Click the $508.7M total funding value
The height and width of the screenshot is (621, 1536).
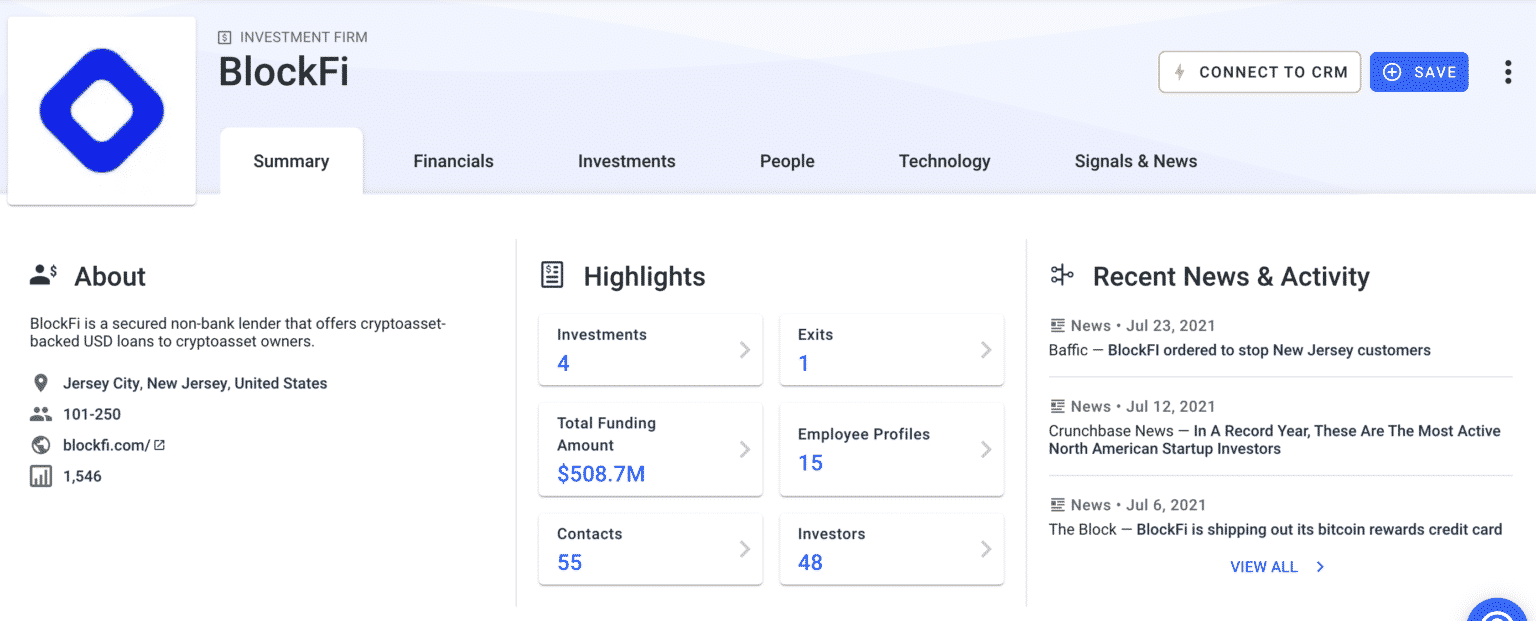(x=601, y=474)
